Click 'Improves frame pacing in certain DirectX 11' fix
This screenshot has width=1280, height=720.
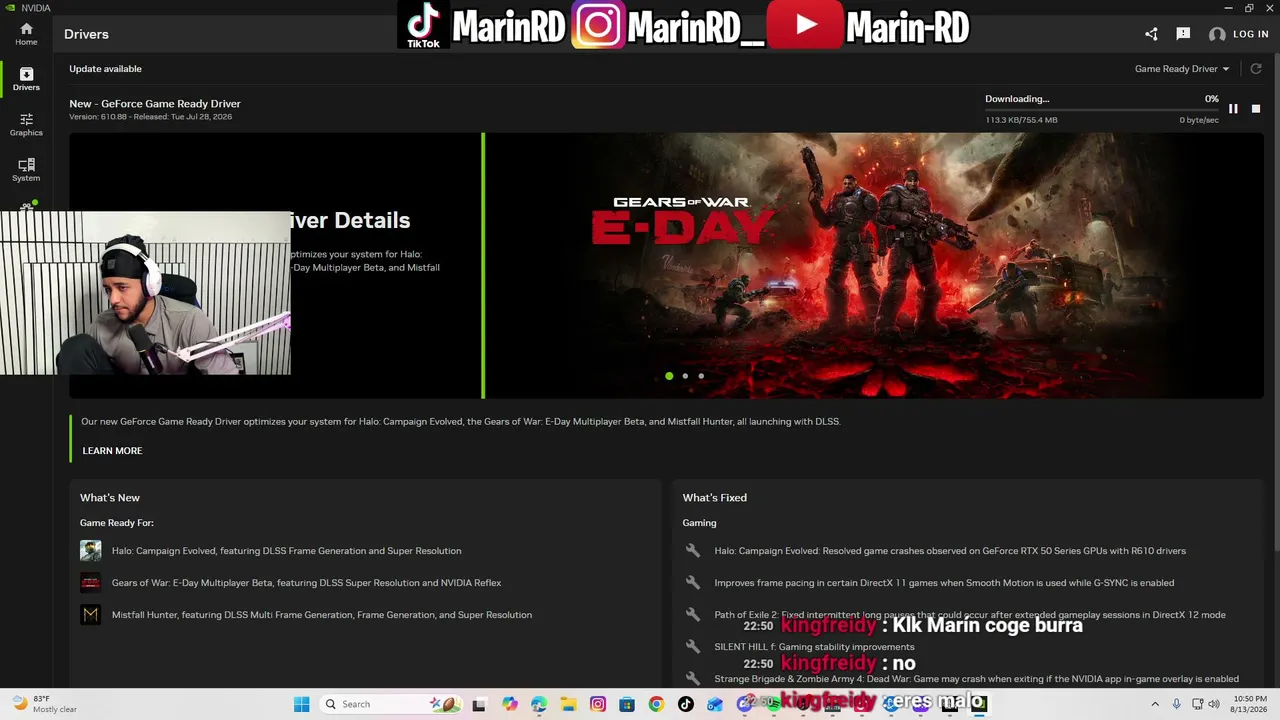(x=944, y=583)
